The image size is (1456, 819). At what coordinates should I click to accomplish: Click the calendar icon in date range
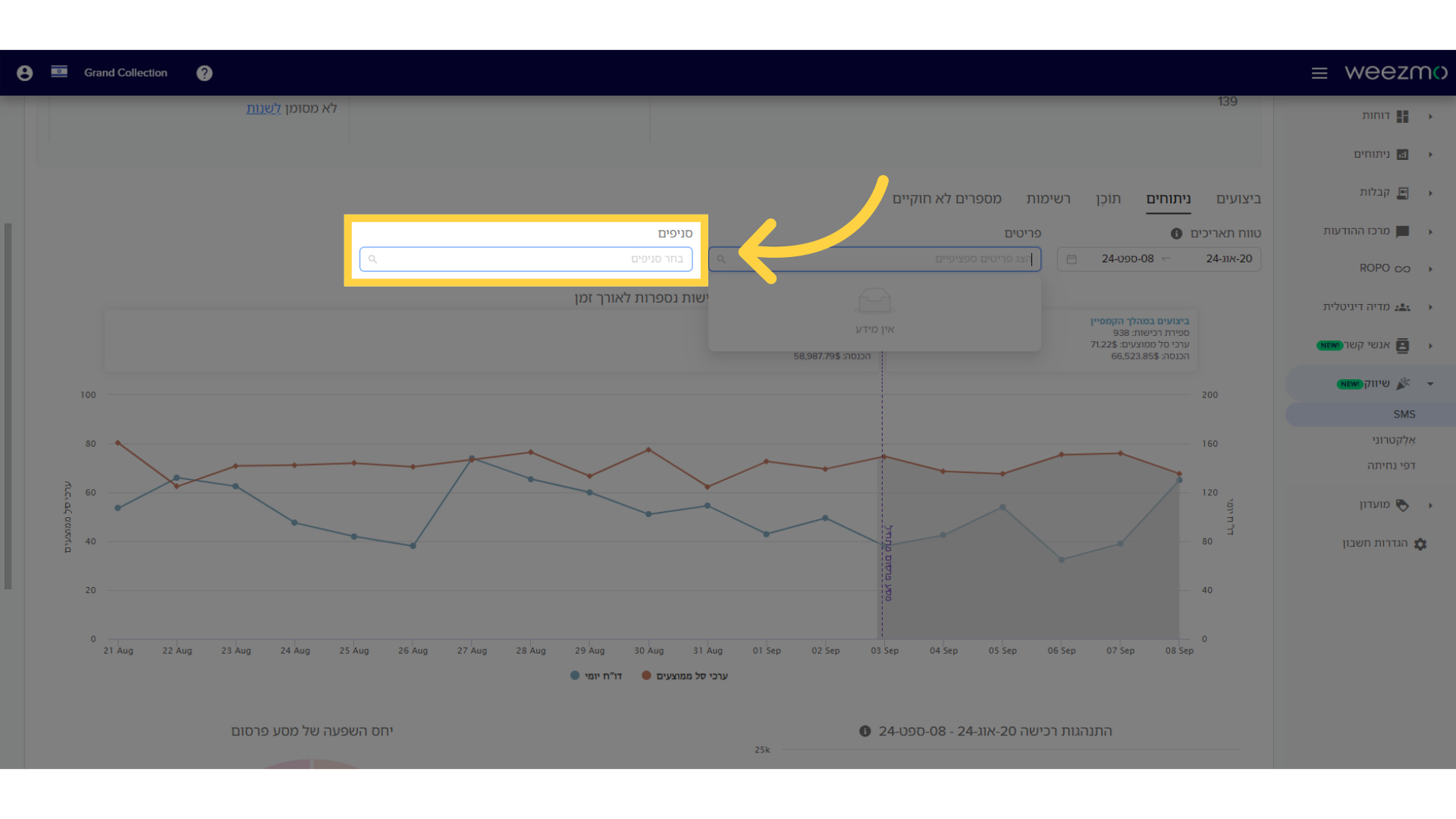click(x=1072, y=259)
